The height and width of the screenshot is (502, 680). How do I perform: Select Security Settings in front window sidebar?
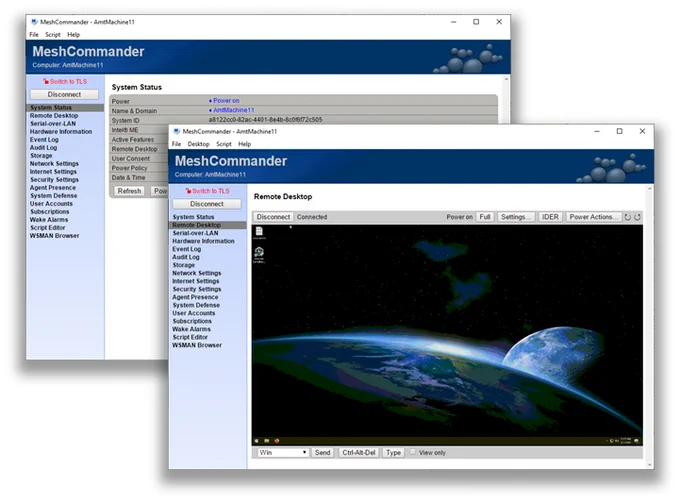196,289
